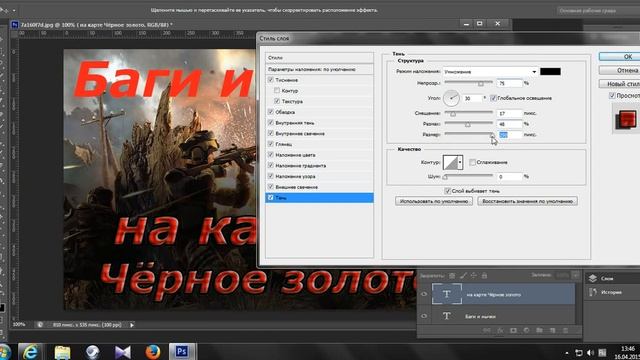Select the Наложение цвета row
The image size is (640, 360).
coord(319,155)
